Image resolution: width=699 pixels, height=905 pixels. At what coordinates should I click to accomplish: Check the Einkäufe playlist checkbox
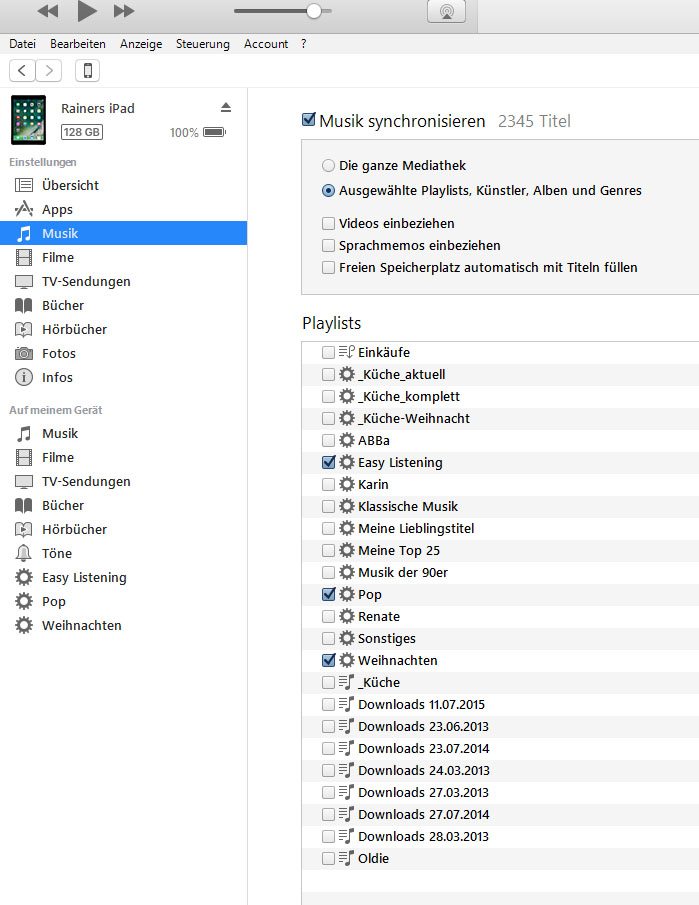click(328, 352)
